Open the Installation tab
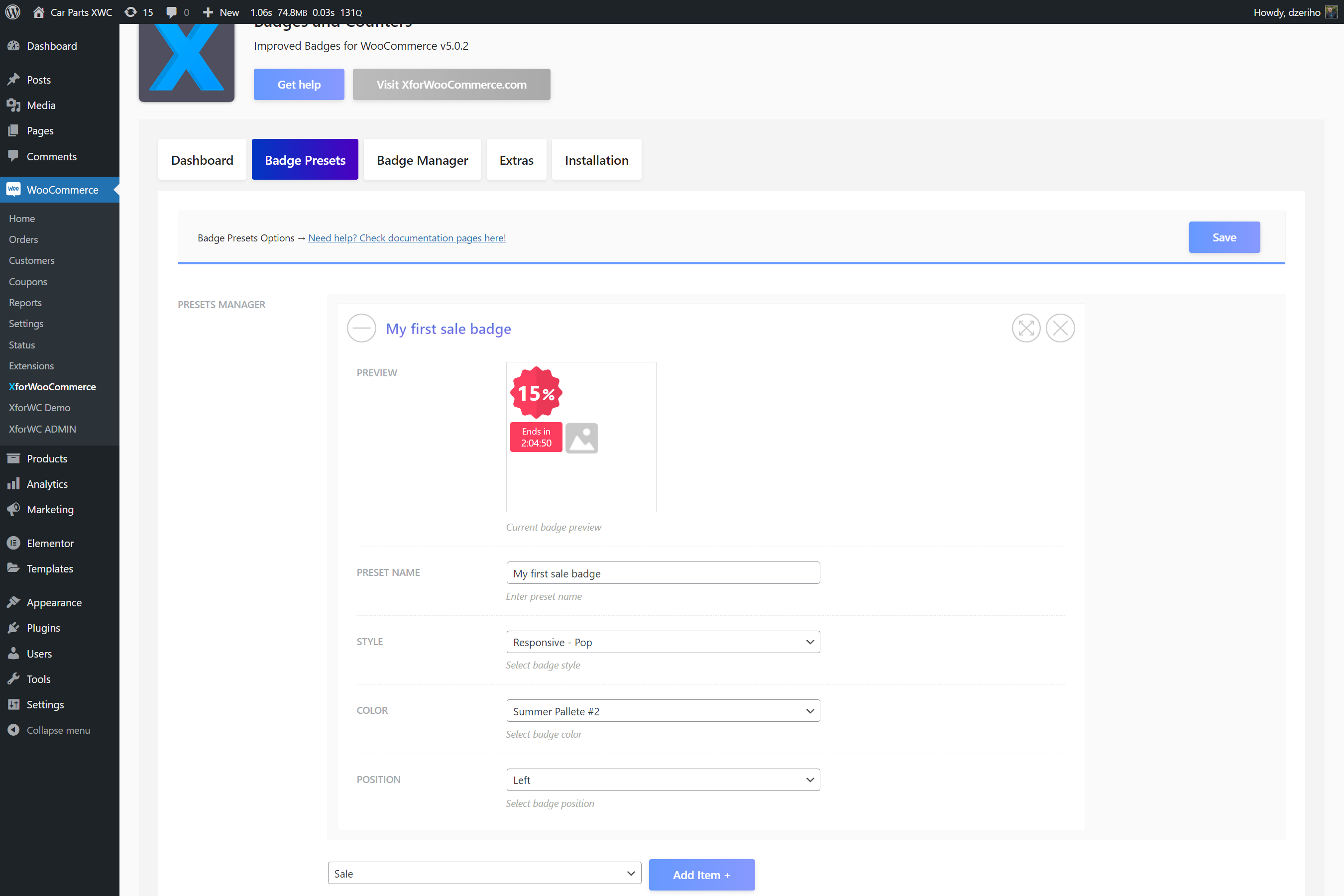The height and width of the screenshot is (896, 1344). (596, 159)
